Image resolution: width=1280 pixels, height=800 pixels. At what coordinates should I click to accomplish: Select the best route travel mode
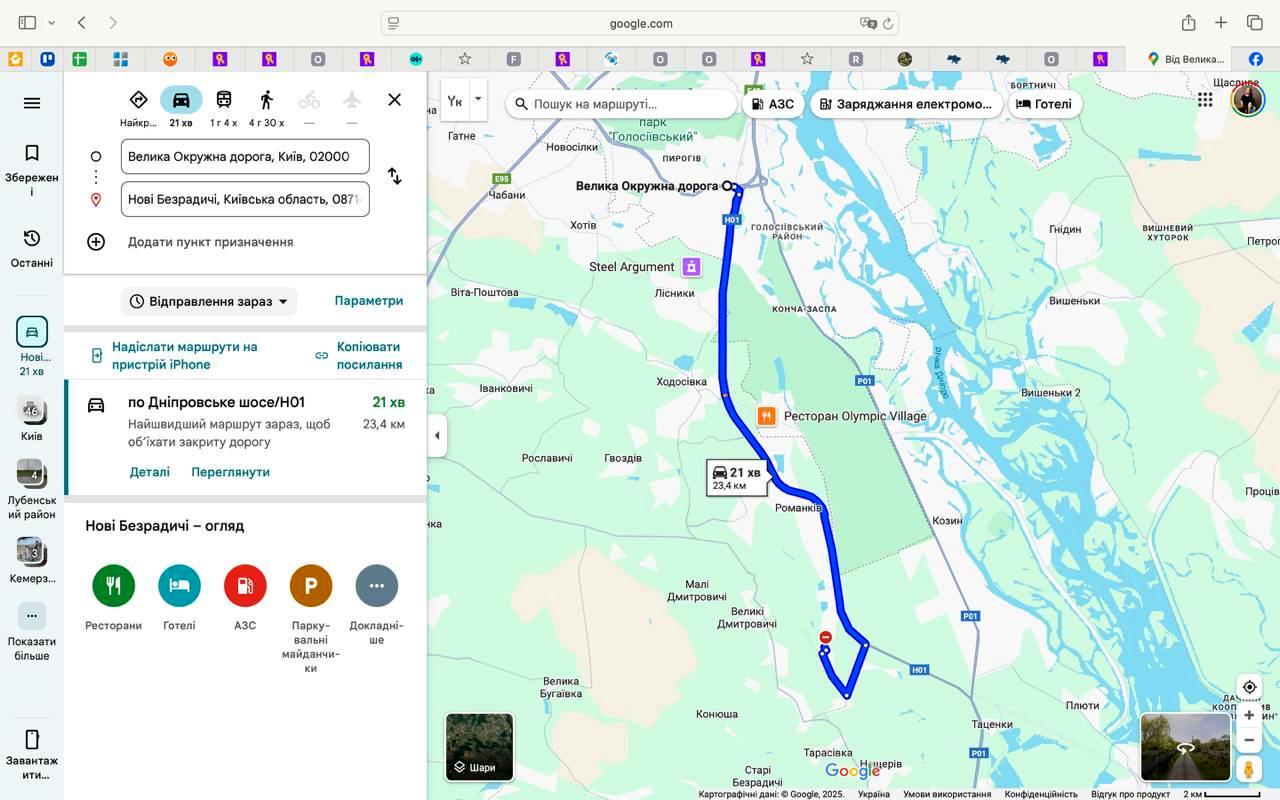[139, 100]
